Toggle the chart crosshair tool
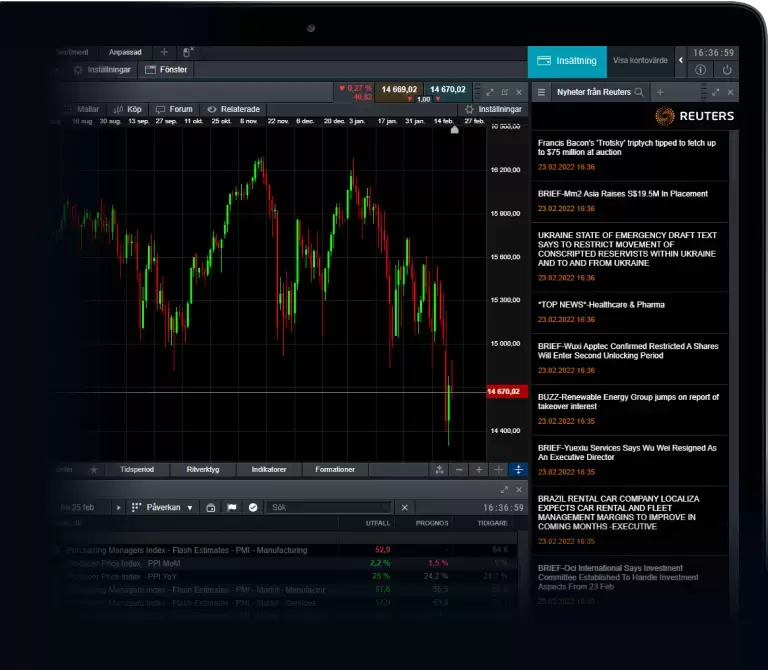 (x=499, y=470)
